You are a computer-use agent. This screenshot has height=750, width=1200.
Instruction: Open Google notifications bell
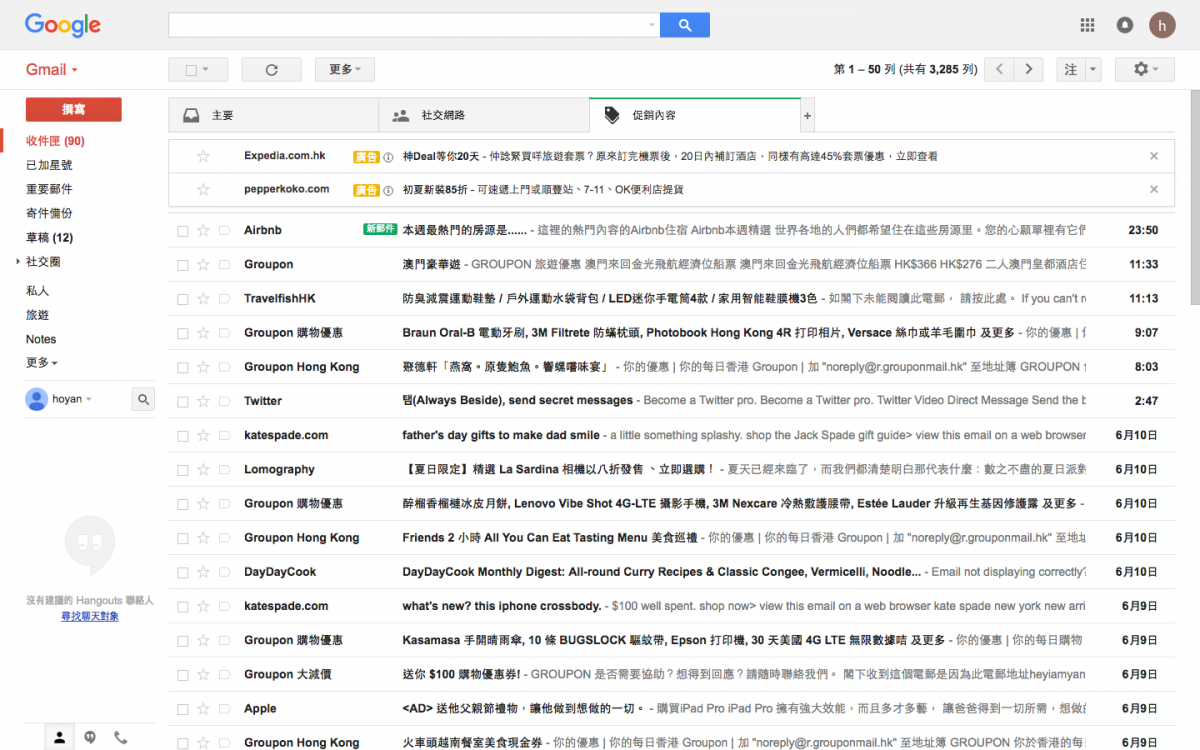point(1125,25)
